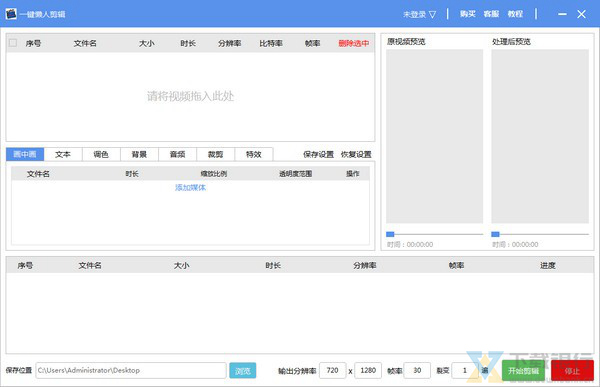
Task: Click the 大小 column header in output list
Action: [181, 265]
